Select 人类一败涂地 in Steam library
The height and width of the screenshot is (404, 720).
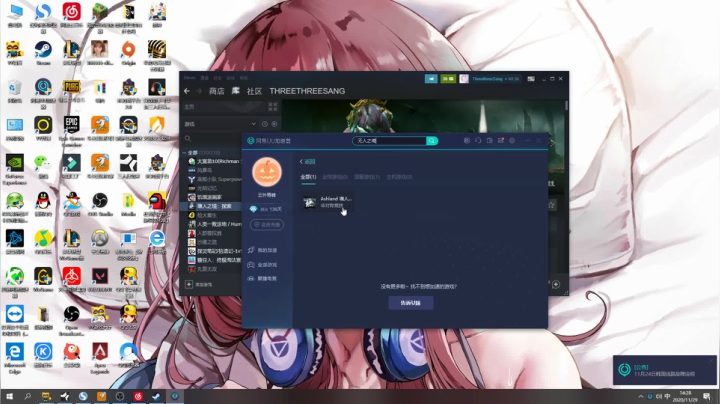point(215,224)
